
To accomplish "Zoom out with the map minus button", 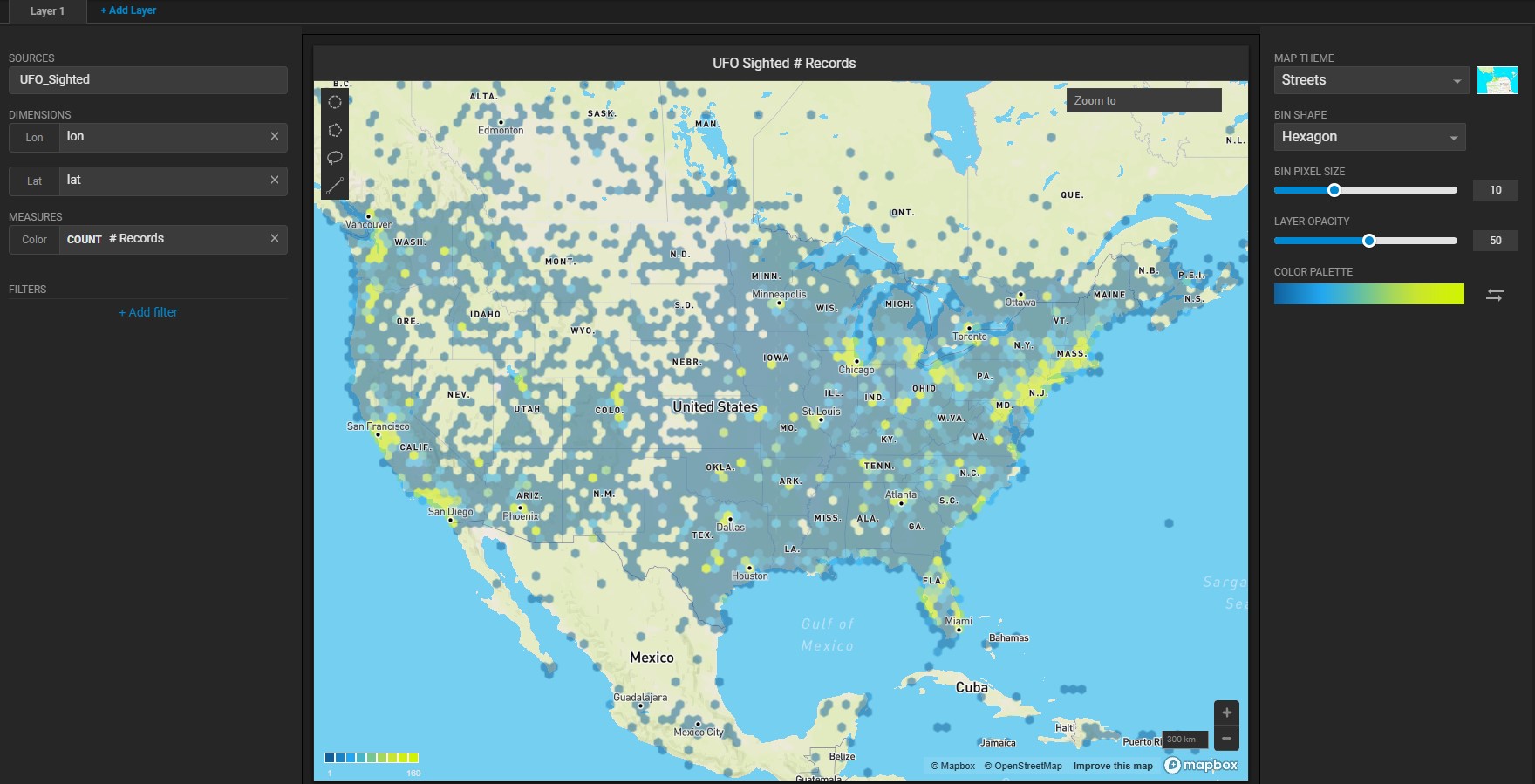I will [x=1226, y=738].
